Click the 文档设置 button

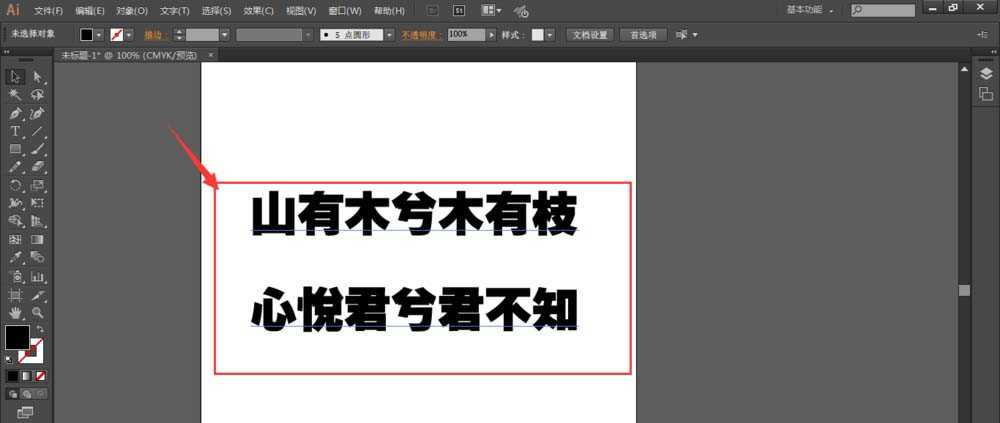pyautogui.click(x=589, y=34)
